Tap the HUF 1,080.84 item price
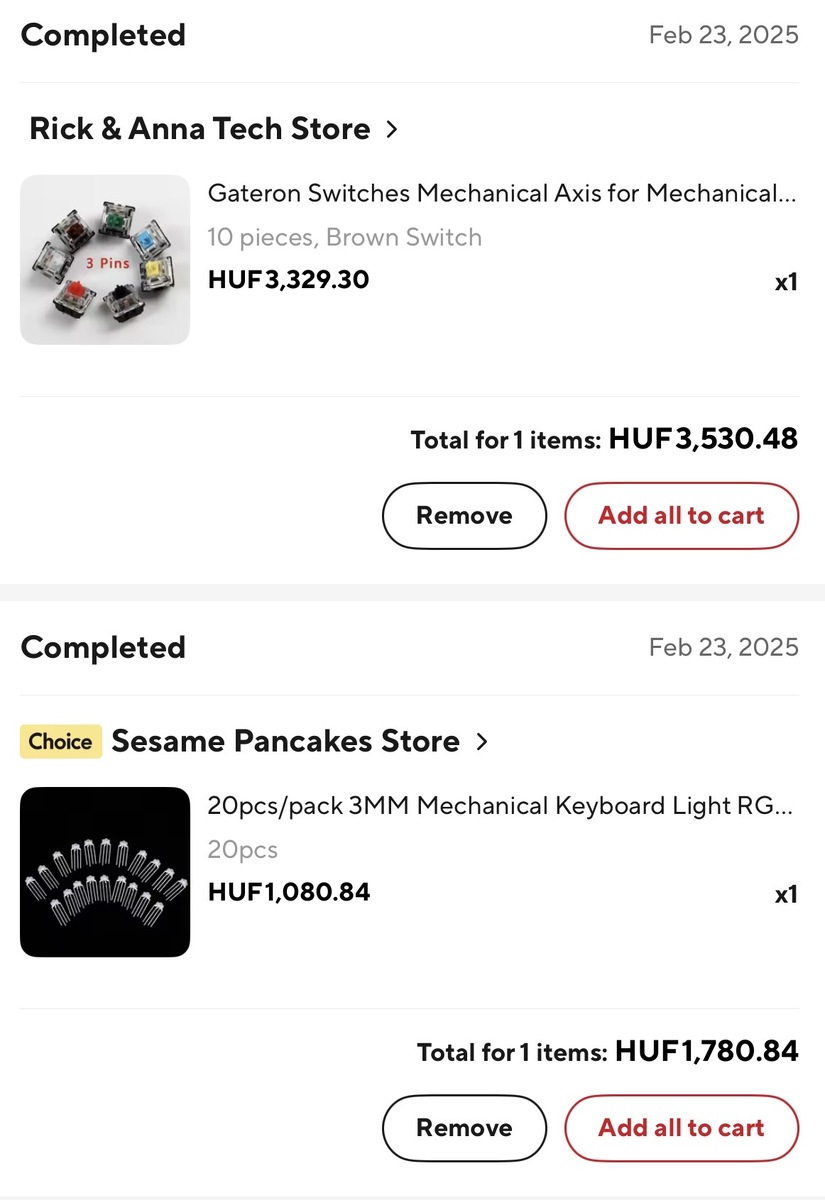The height and width of the screenshot is (1200, 825). point(289,892)
